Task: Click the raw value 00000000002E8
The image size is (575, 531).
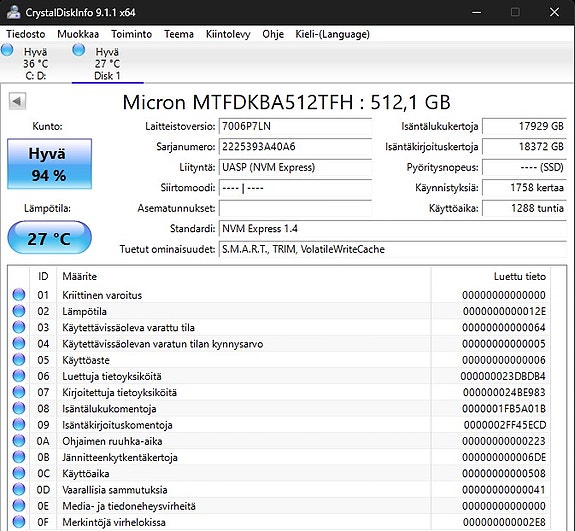Action: tap(504, 522)
